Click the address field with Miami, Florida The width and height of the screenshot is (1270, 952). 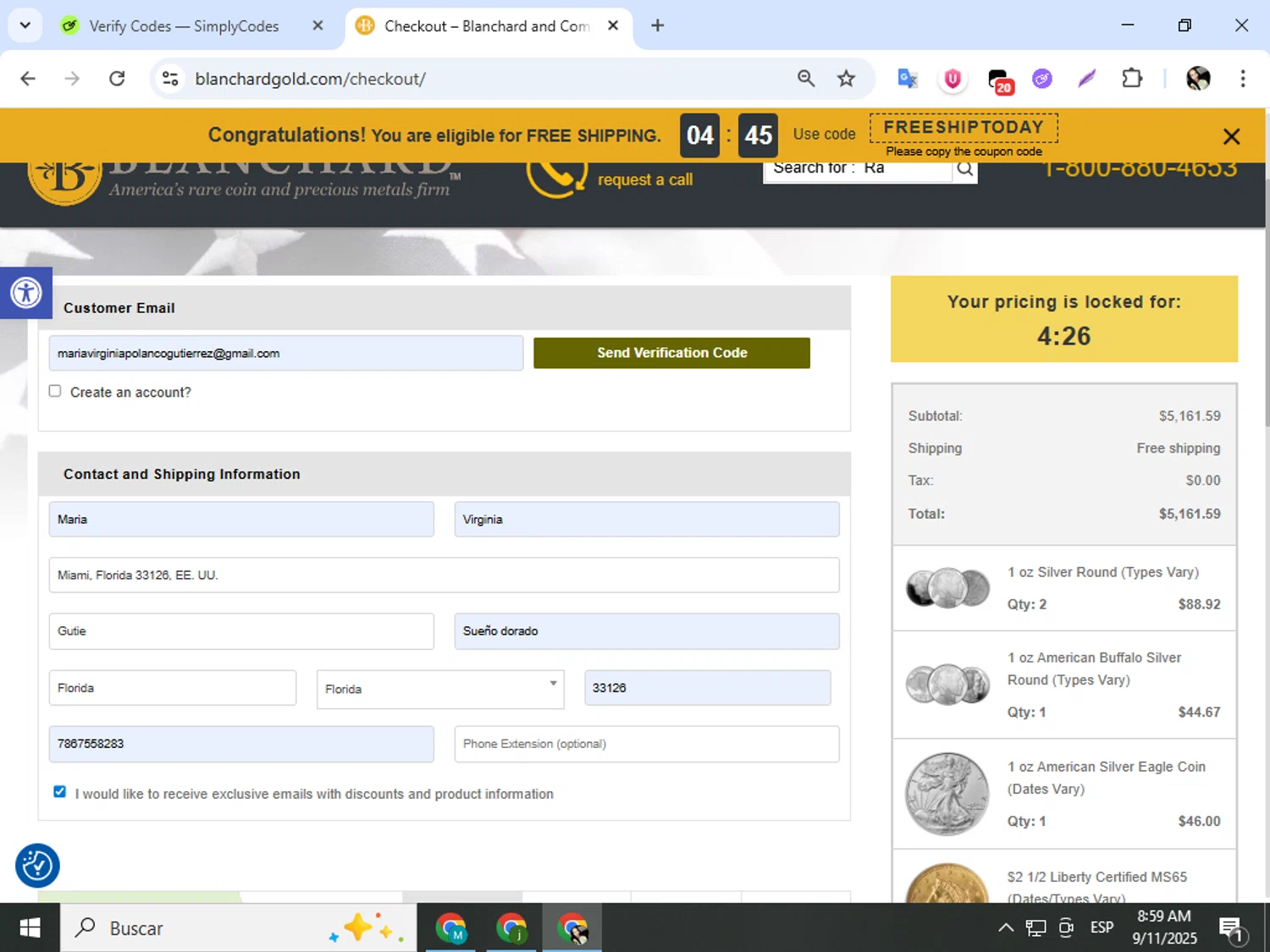[x=444, y=575]
